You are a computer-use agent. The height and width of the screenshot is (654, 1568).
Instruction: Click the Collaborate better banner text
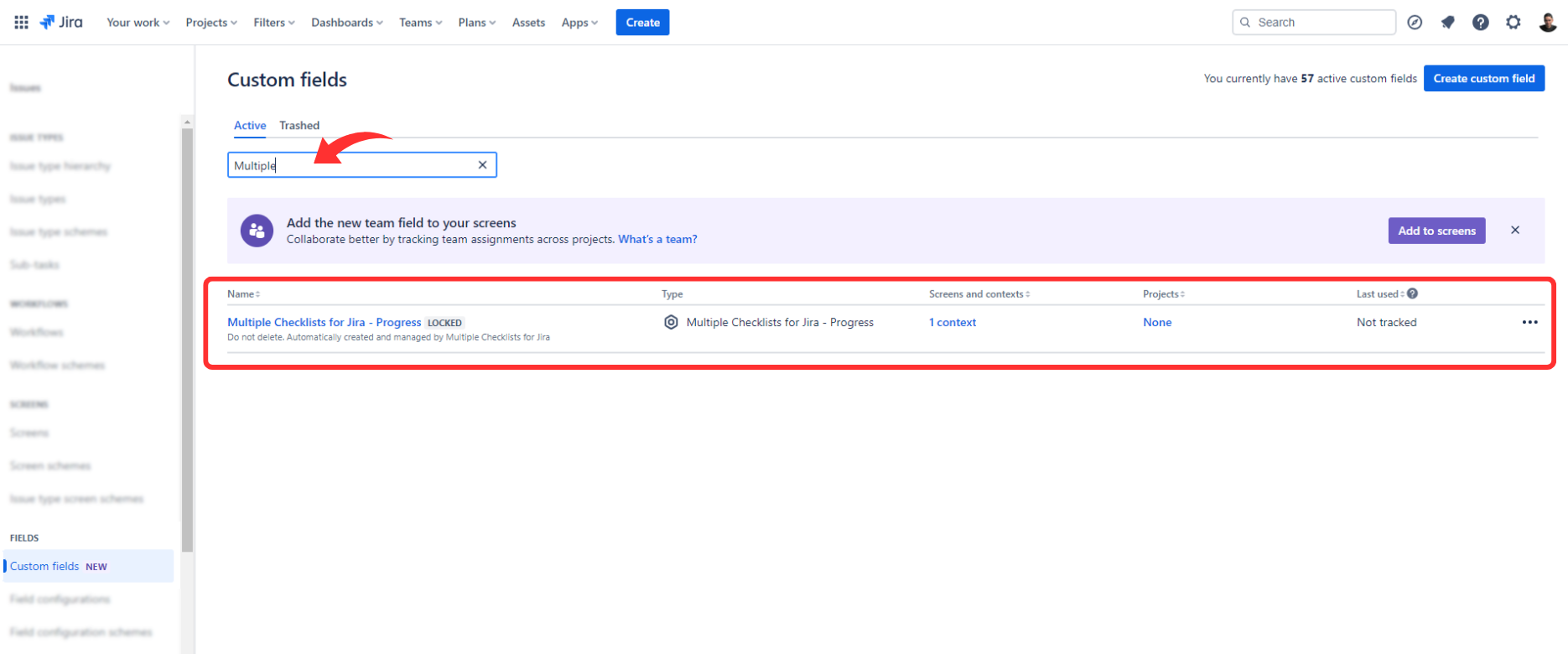click(451, 239)
